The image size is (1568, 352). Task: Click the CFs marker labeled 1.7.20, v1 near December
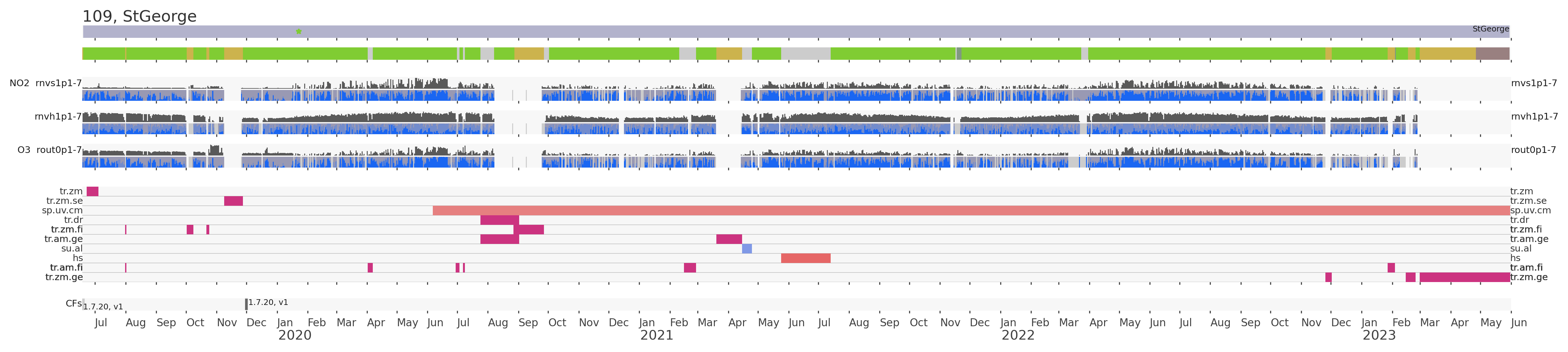[246, 304]
